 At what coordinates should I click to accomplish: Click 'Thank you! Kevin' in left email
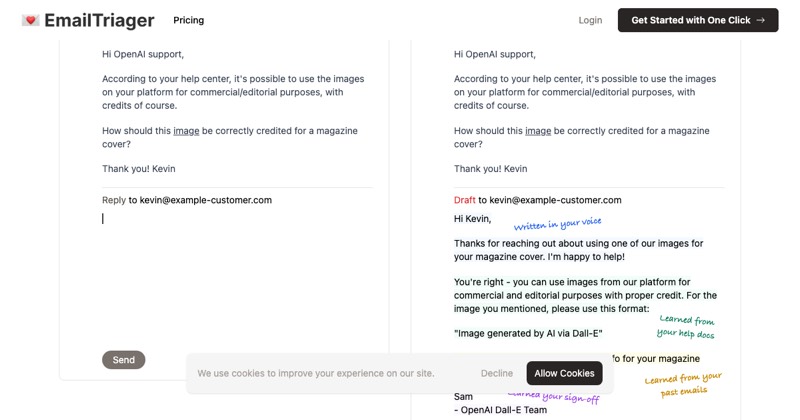coord(139,169)
